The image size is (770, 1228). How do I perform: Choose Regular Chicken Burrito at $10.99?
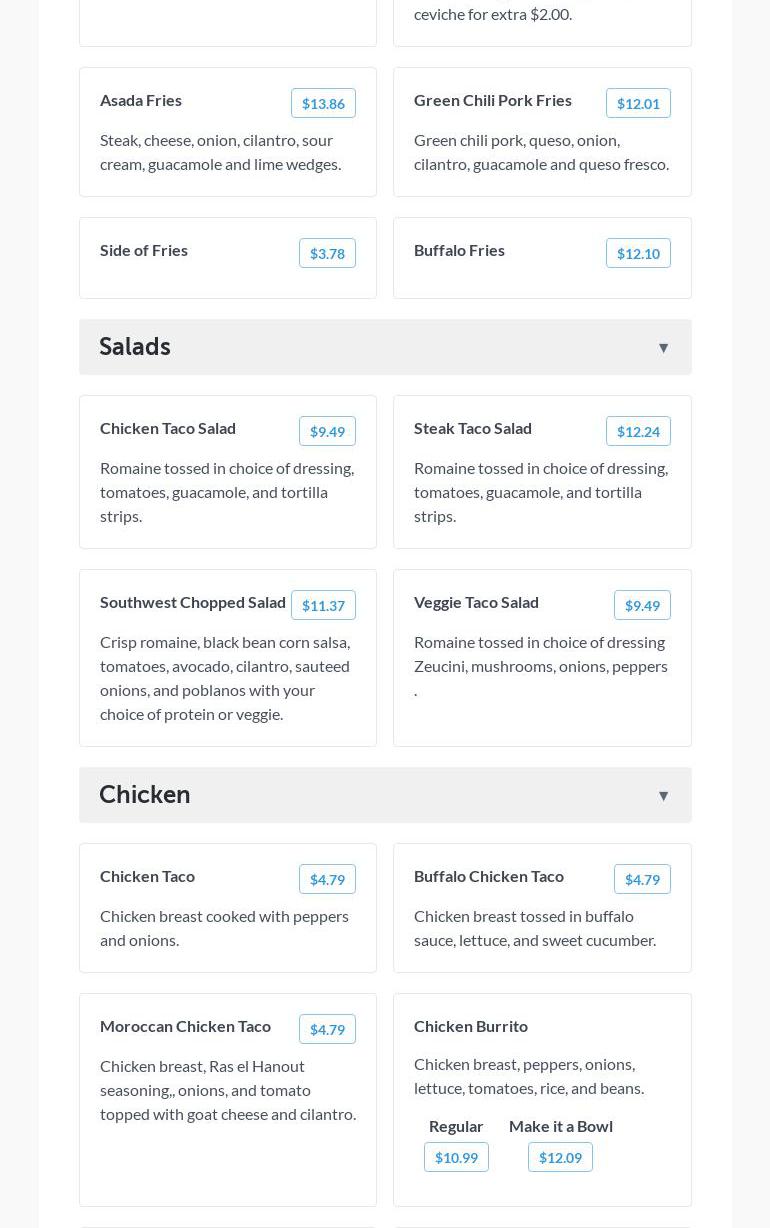456,1157
